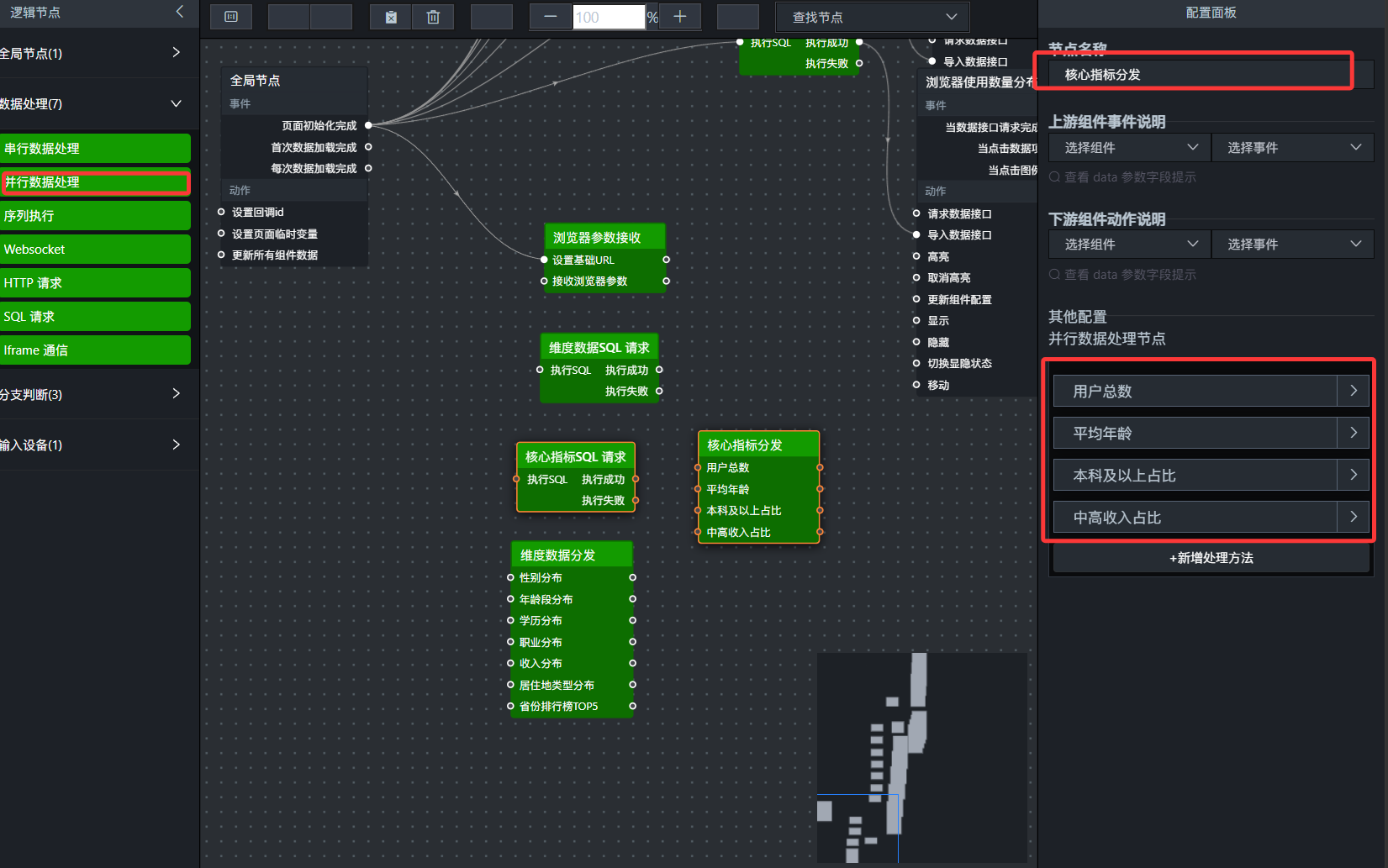Click the 年龄段分布 output port
Viewport: 1388px width, 868px height.
[x=632, y=599]
